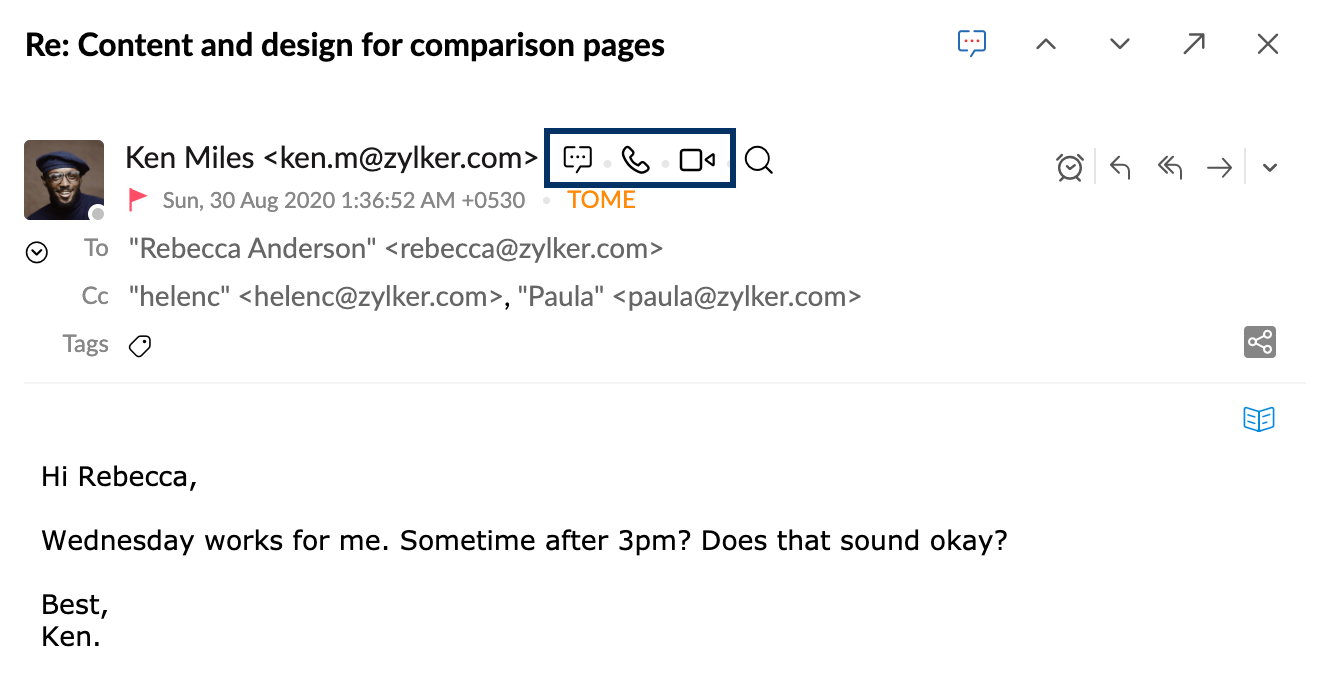Toggle the red flag on this email

[x=138, y=199]
